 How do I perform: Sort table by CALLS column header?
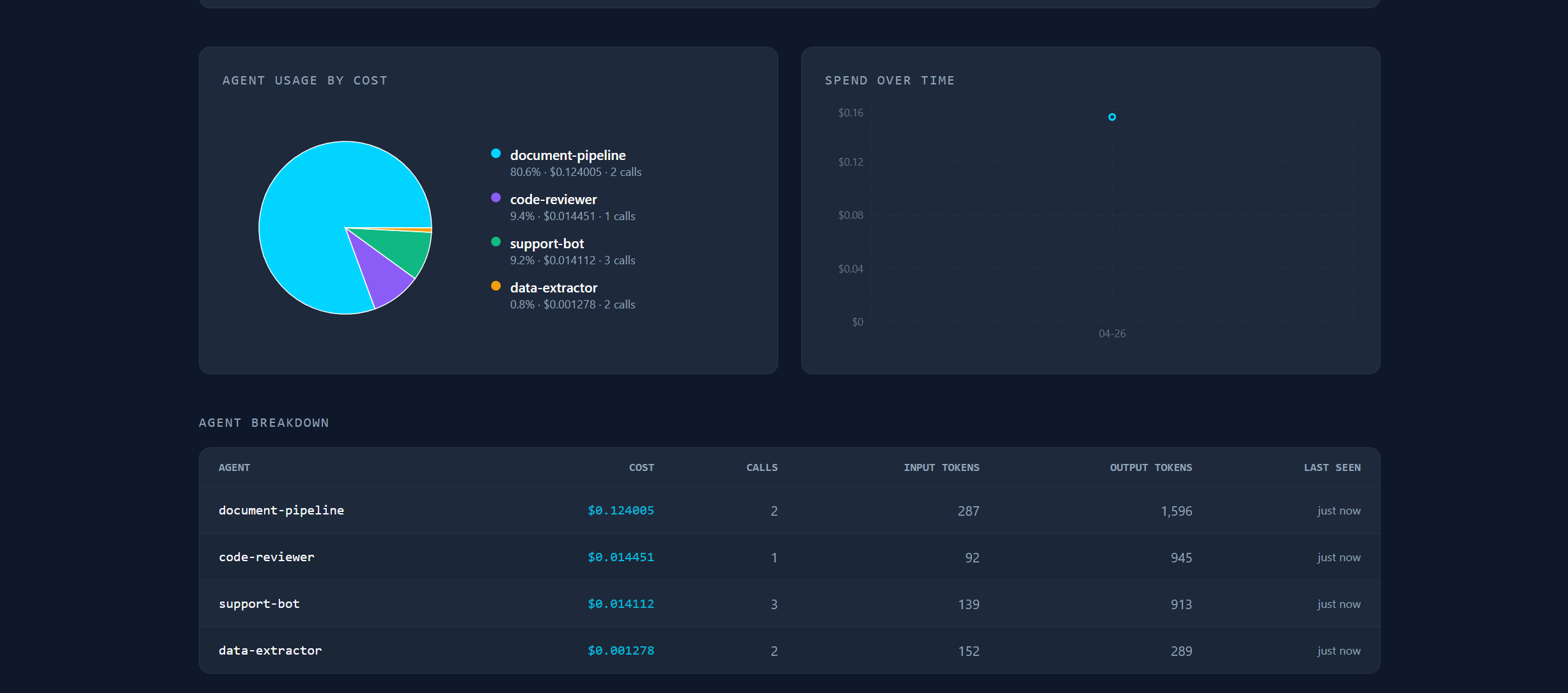click(x=762, y=468)
